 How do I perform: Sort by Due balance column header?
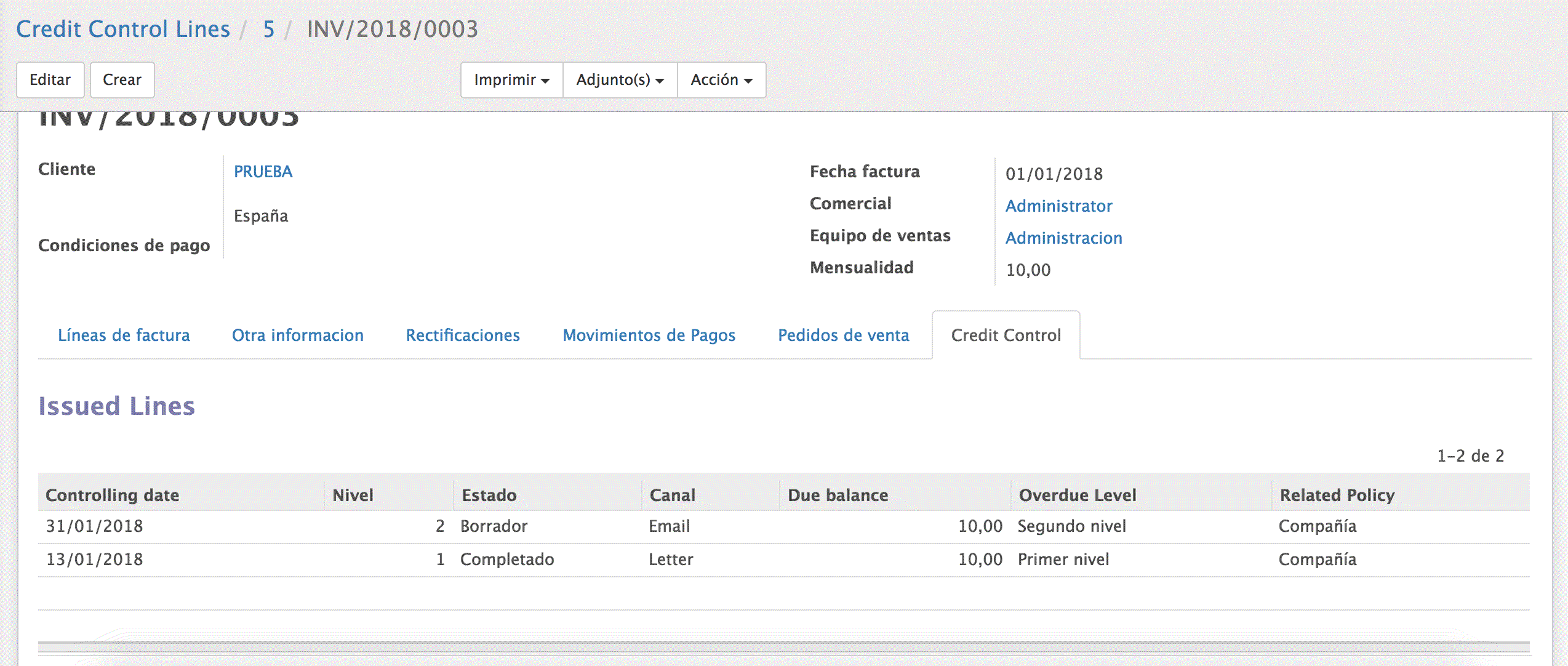tap(838, 495)
